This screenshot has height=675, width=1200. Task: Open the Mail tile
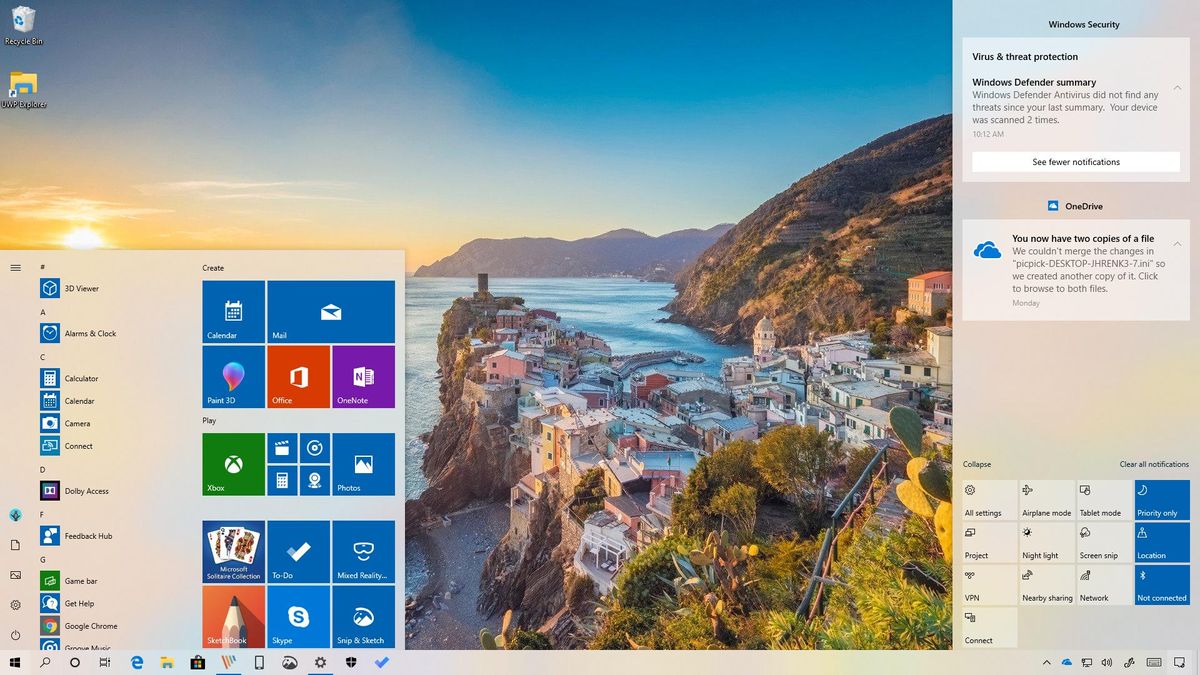pos(331,312)
